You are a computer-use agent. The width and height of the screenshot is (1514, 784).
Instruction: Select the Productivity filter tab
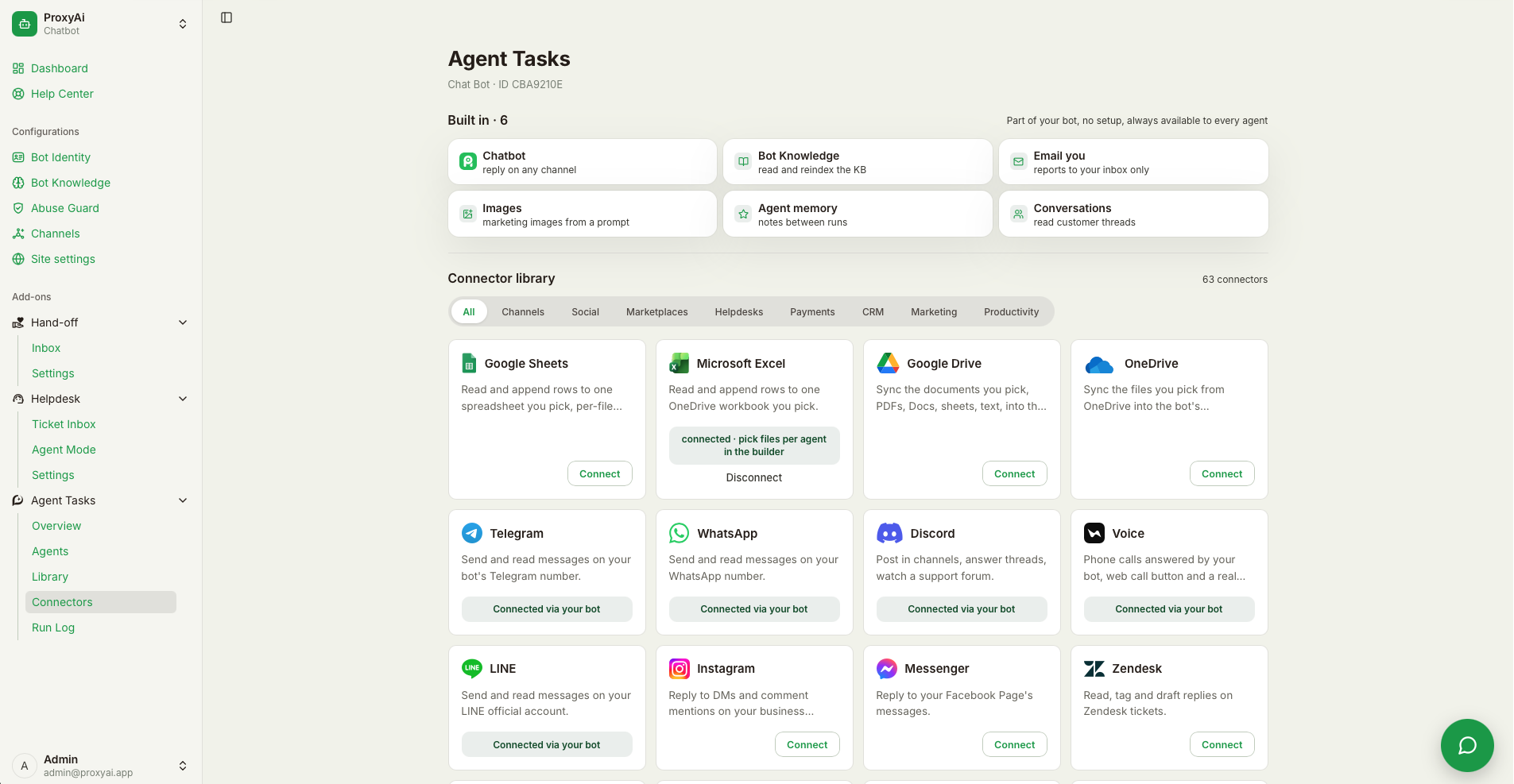(1011, 312)
